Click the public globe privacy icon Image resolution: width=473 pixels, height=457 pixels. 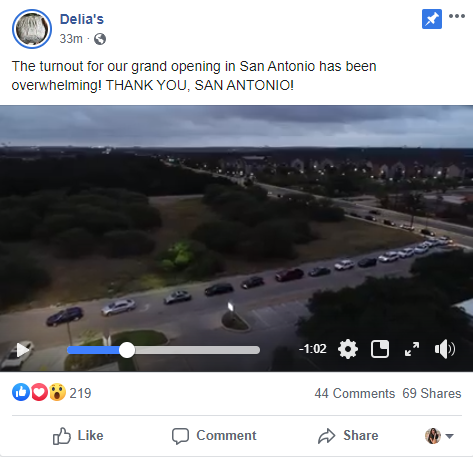point(100,39)
